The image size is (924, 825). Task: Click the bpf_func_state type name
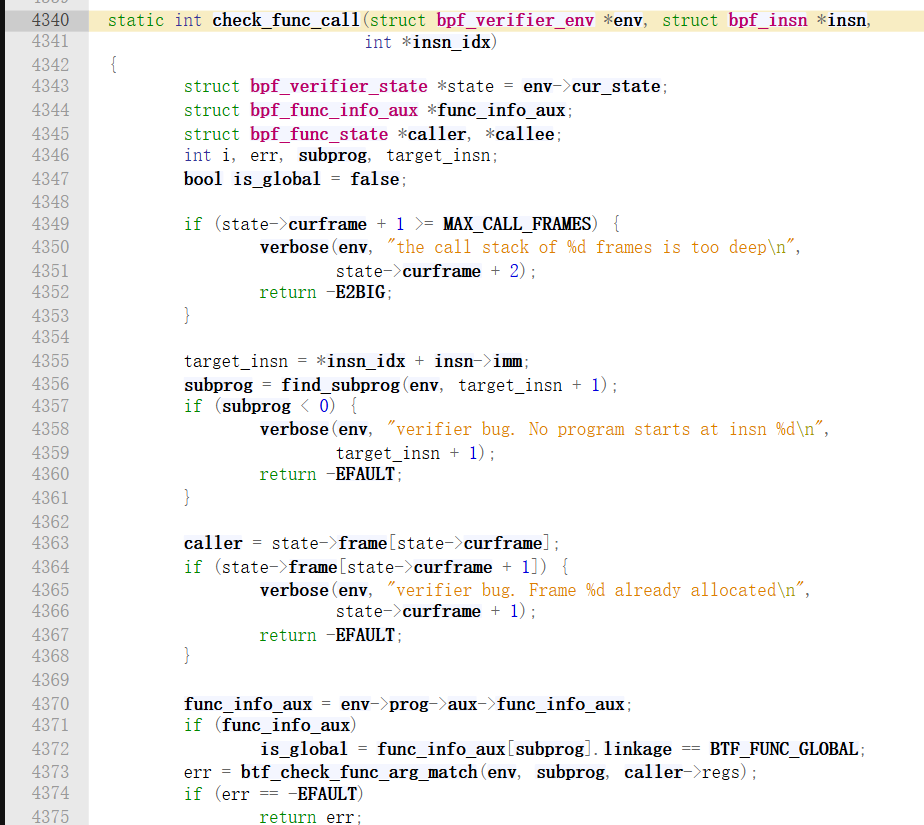[x=319, y=134]
